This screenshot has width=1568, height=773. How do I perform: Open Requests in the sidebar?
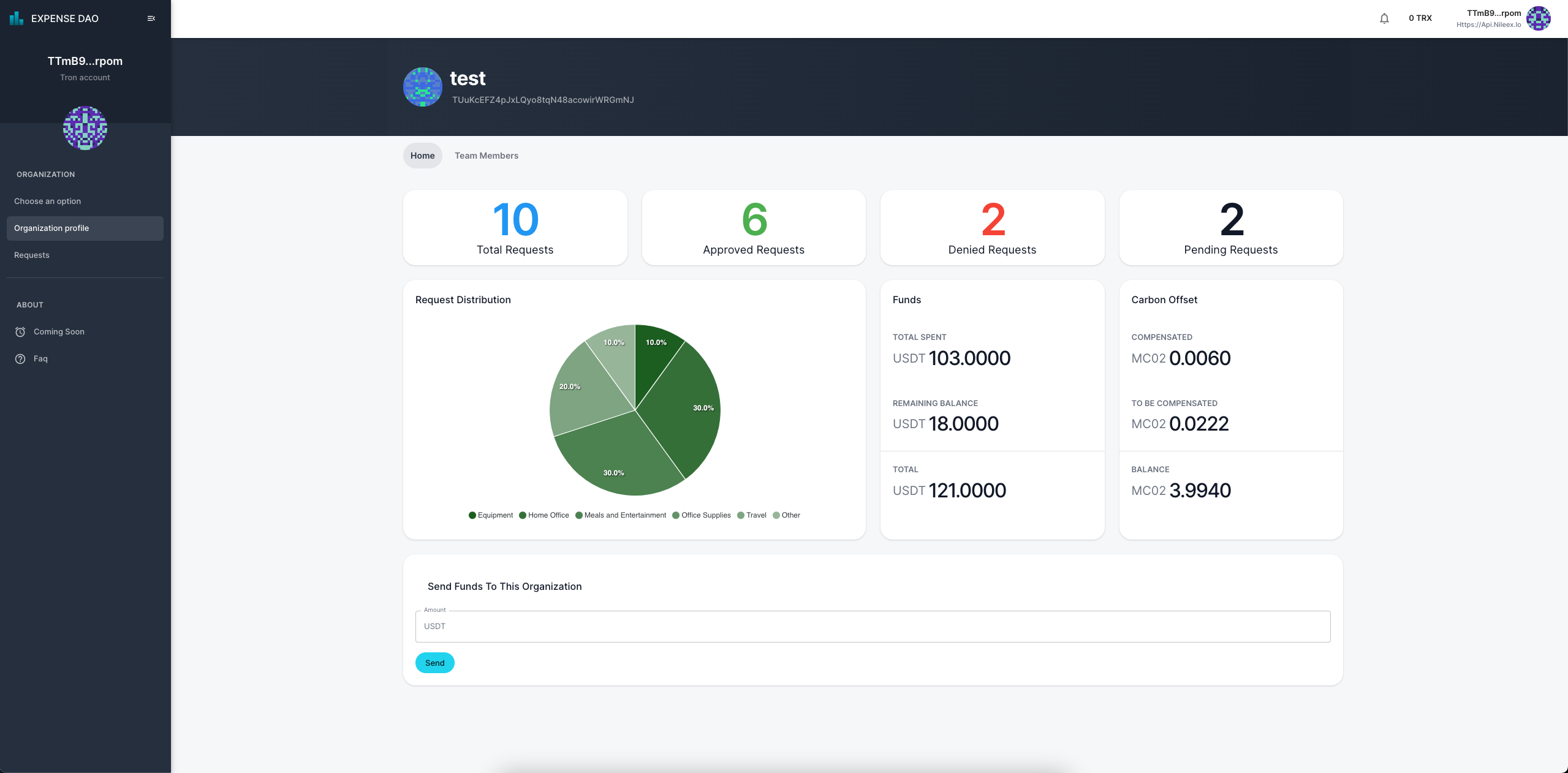tap(32, 255)
